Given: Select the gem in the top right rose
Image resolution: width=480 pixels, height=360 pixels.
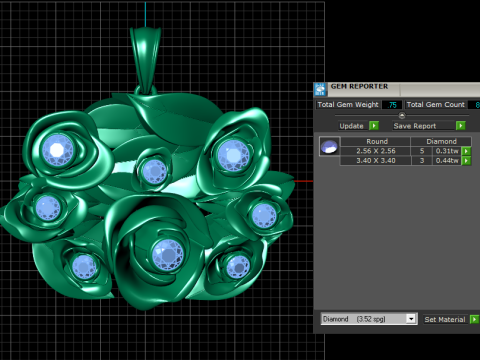Looking at the screenshot, I should point(233,155).
